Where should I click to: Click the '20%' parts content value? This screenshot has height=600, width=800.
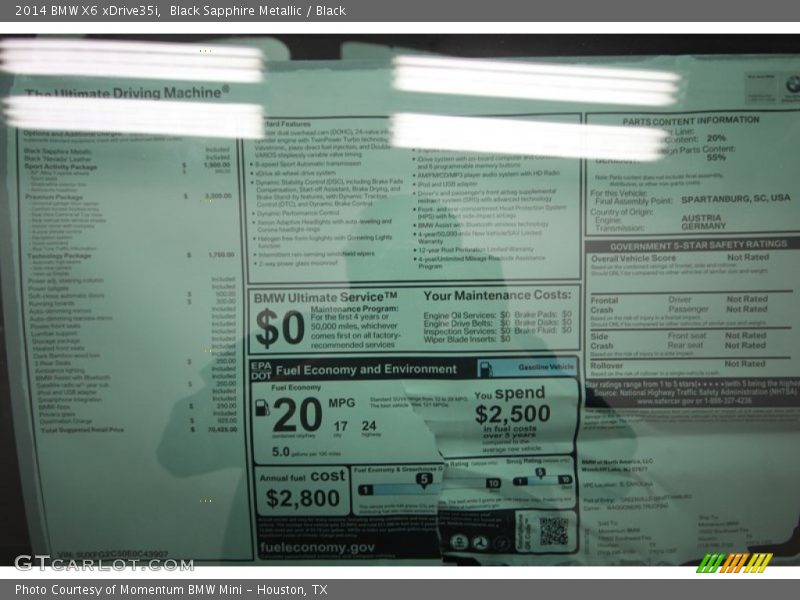(716, 138)
